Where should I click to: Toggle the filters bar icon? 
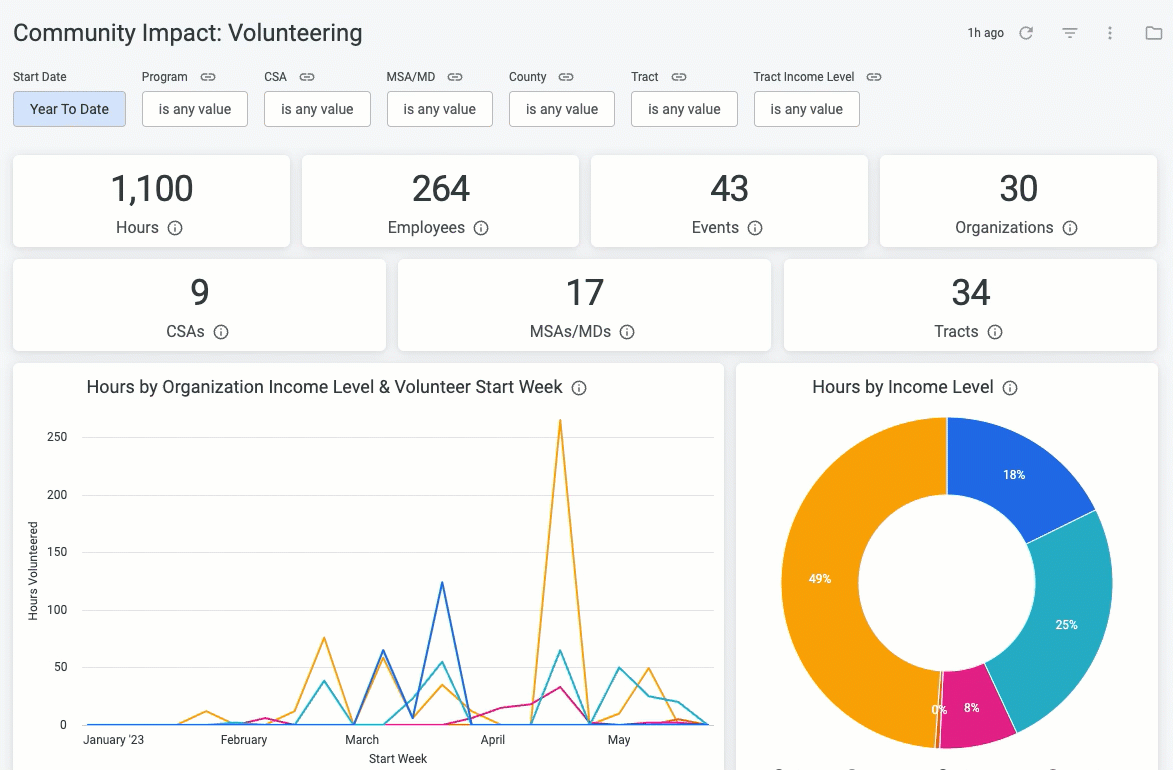(1070, 33)
